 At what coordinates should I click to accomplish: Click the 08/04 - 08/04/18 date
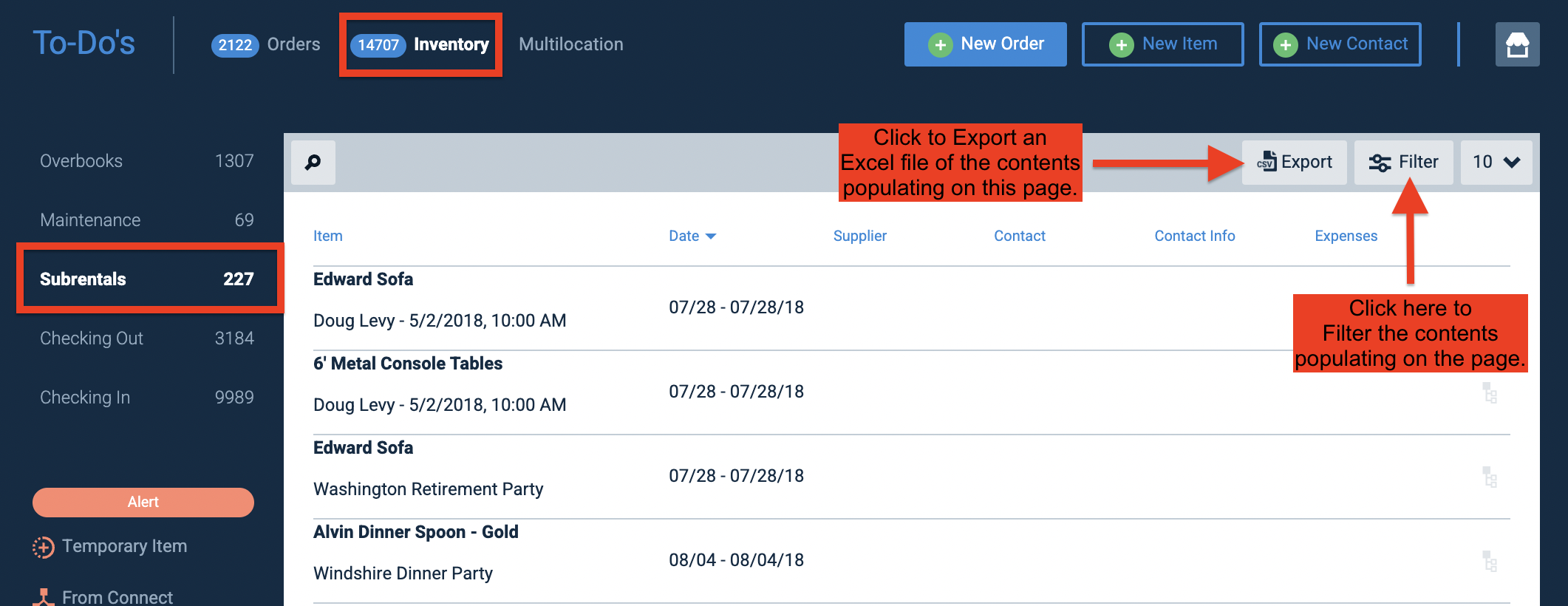pyautogui.click(x=736, y=560)
